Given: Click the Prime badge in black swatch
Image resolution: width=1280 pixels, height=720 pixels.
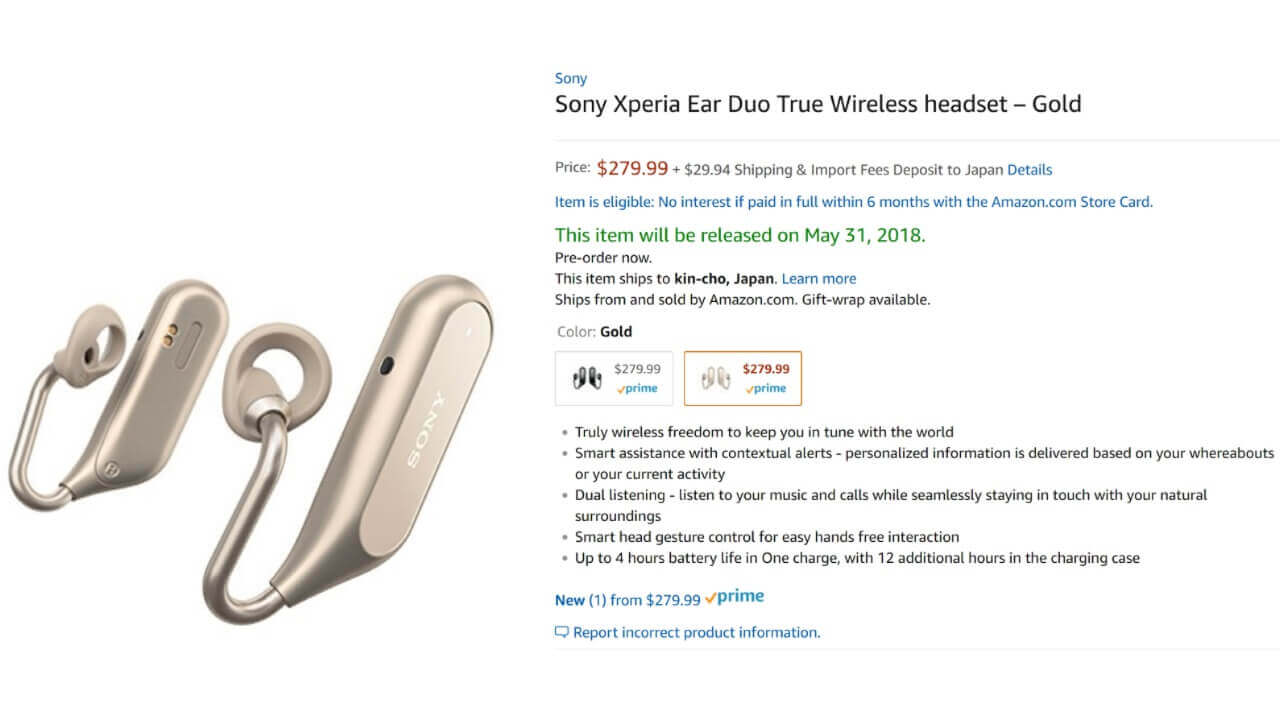Looking at the screenshot, I should click(637, 388).
